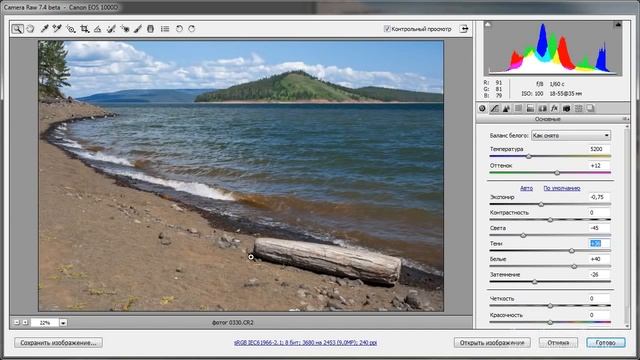Click the Затемнение slider handle
This screenshot has width=640, height=360.
pyautogui.click(x=535, y=282)
